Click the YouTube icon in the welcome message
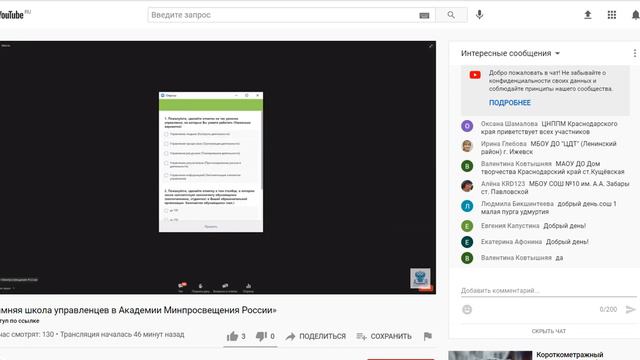 click(x=475, y=75)
